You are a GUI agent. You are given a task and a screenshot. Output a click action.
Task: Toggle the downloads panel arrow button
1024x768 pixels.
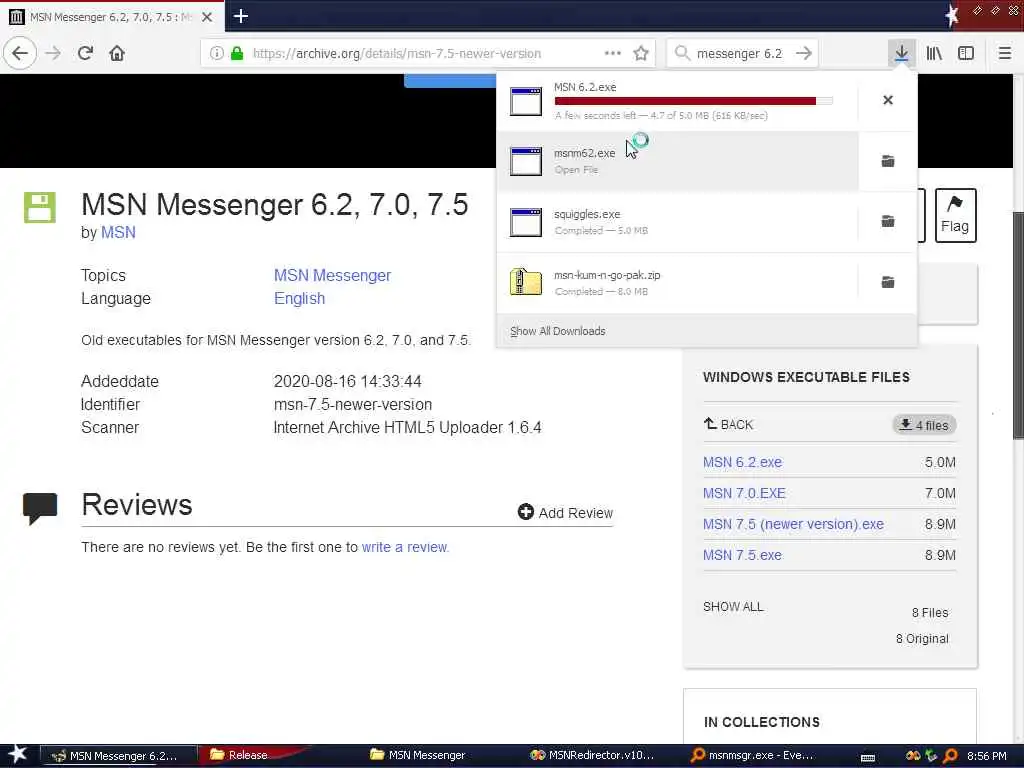(x=901, y=53)
